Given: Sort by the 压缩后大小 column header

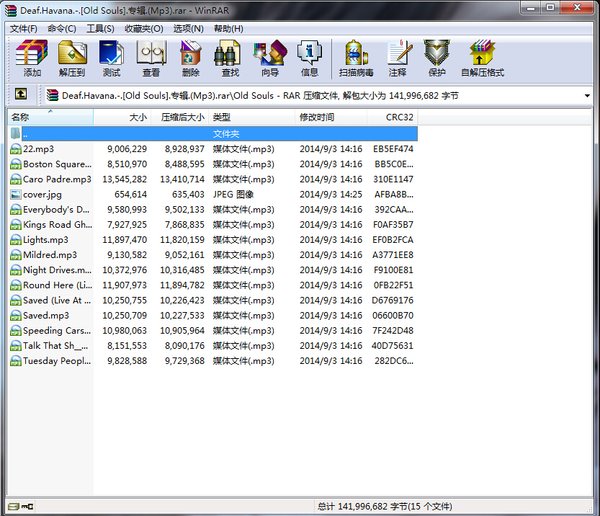Looking at the screenshot, I should point(179,117).
